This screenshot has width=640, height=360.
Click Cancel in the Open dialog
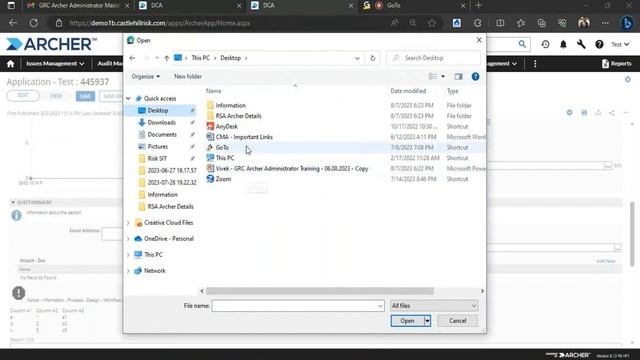[x=458, y=321]
